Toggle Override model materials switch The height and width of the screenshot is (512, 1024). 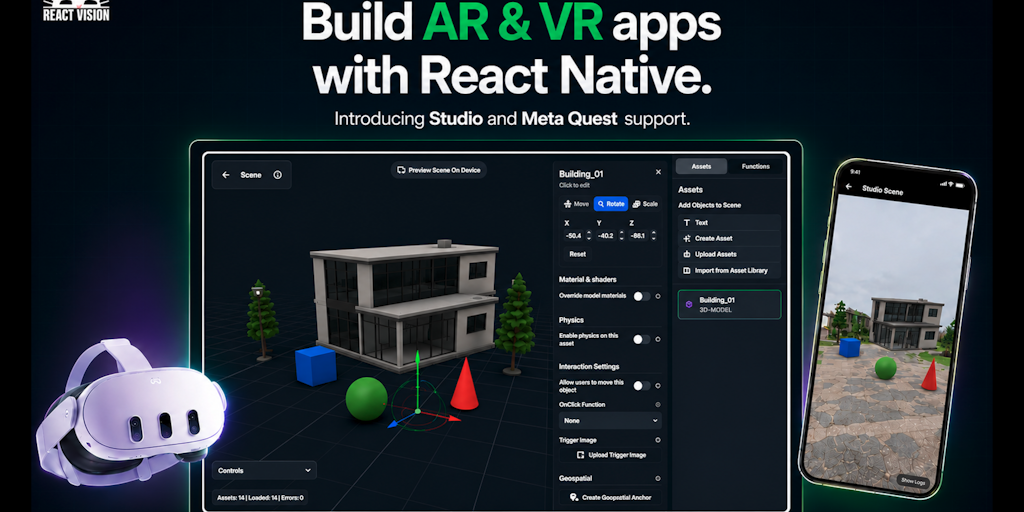642,296
